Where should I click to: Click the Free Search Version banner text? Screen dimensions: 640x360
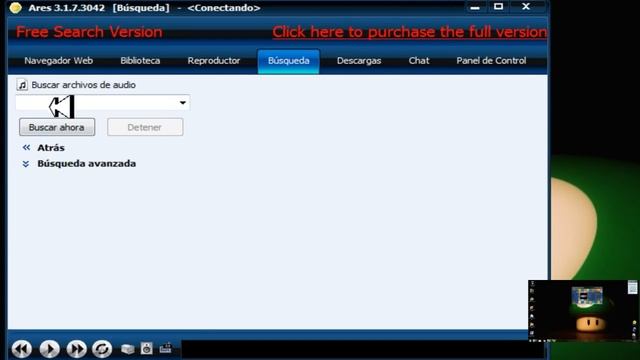coord(89,32)
